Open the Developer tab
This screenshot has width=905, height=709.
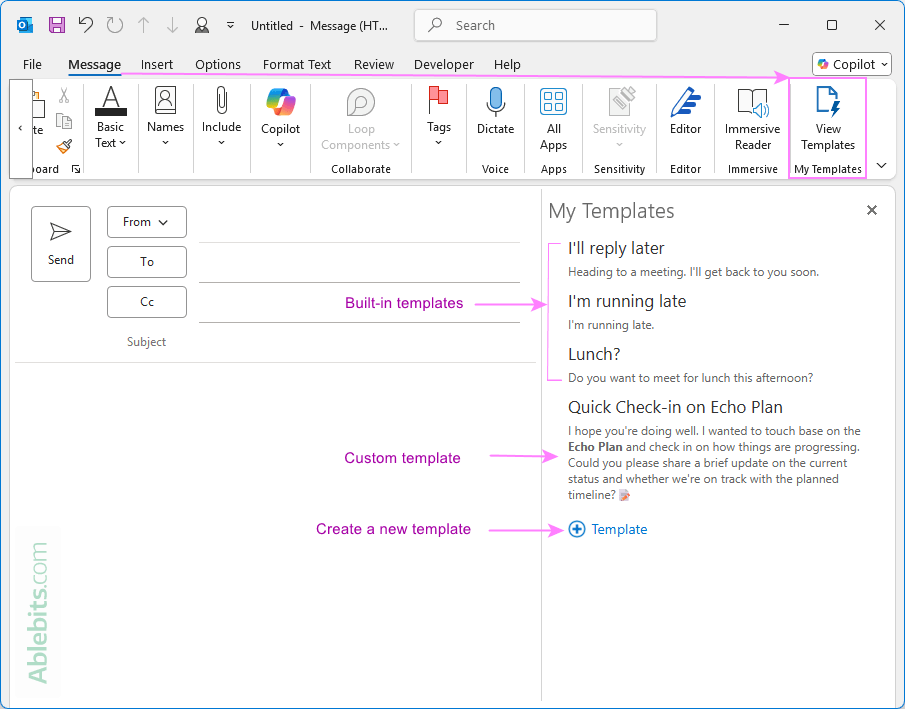pyautogui.click(x=443, y=64)
